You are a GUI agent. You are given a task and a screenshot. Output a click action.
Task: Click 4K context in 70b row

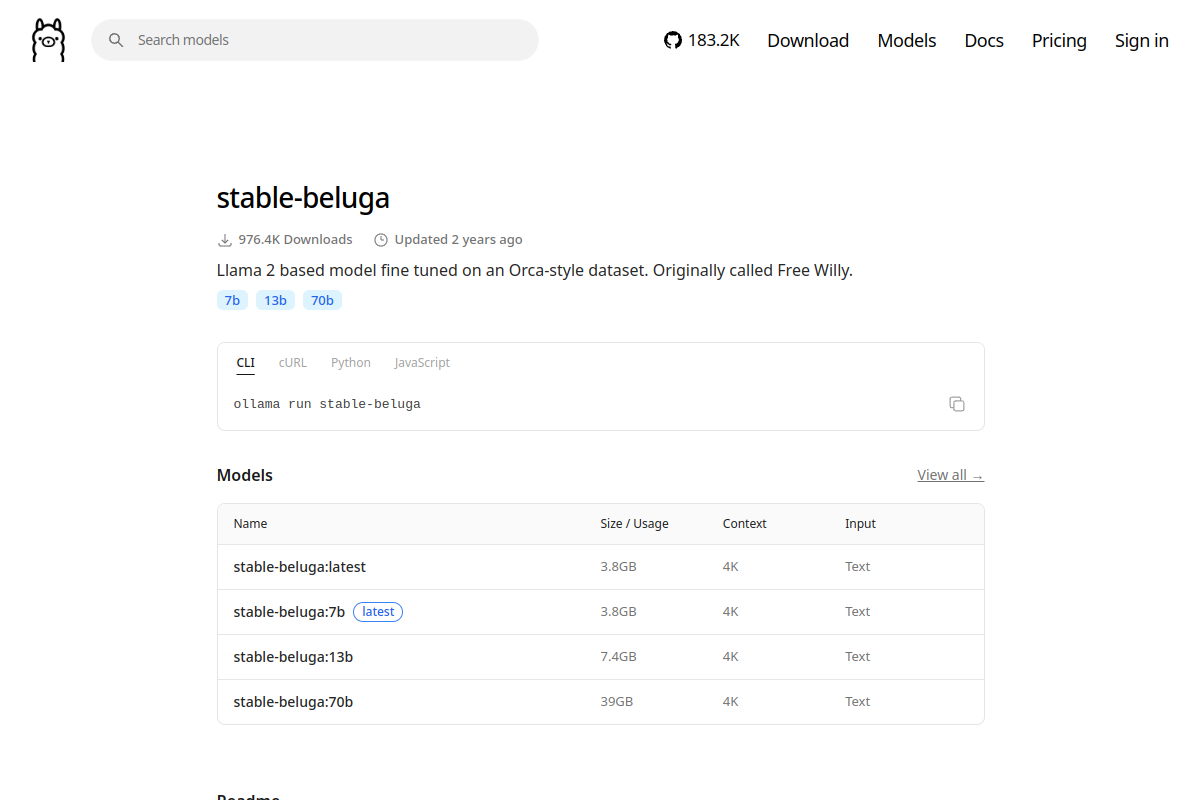pyautogui.click(x=731, y=702)
